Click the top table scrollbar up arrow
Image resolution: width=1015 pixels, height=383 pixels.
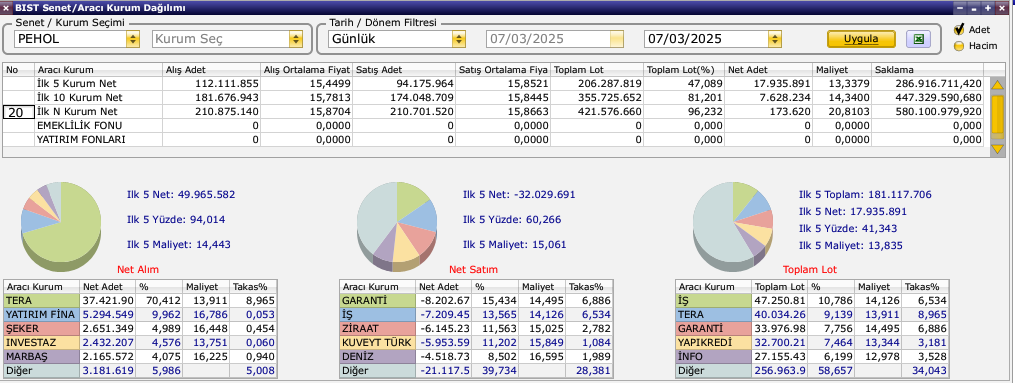998,84
